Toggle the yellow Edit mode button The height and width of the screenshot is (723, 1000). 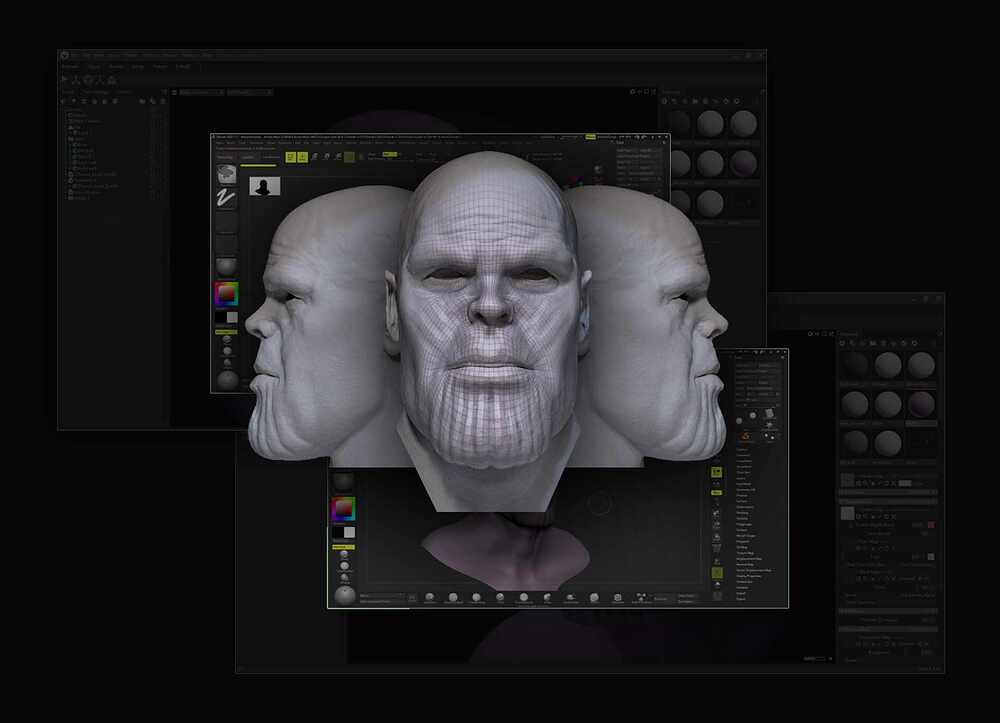tap(290, 157)
